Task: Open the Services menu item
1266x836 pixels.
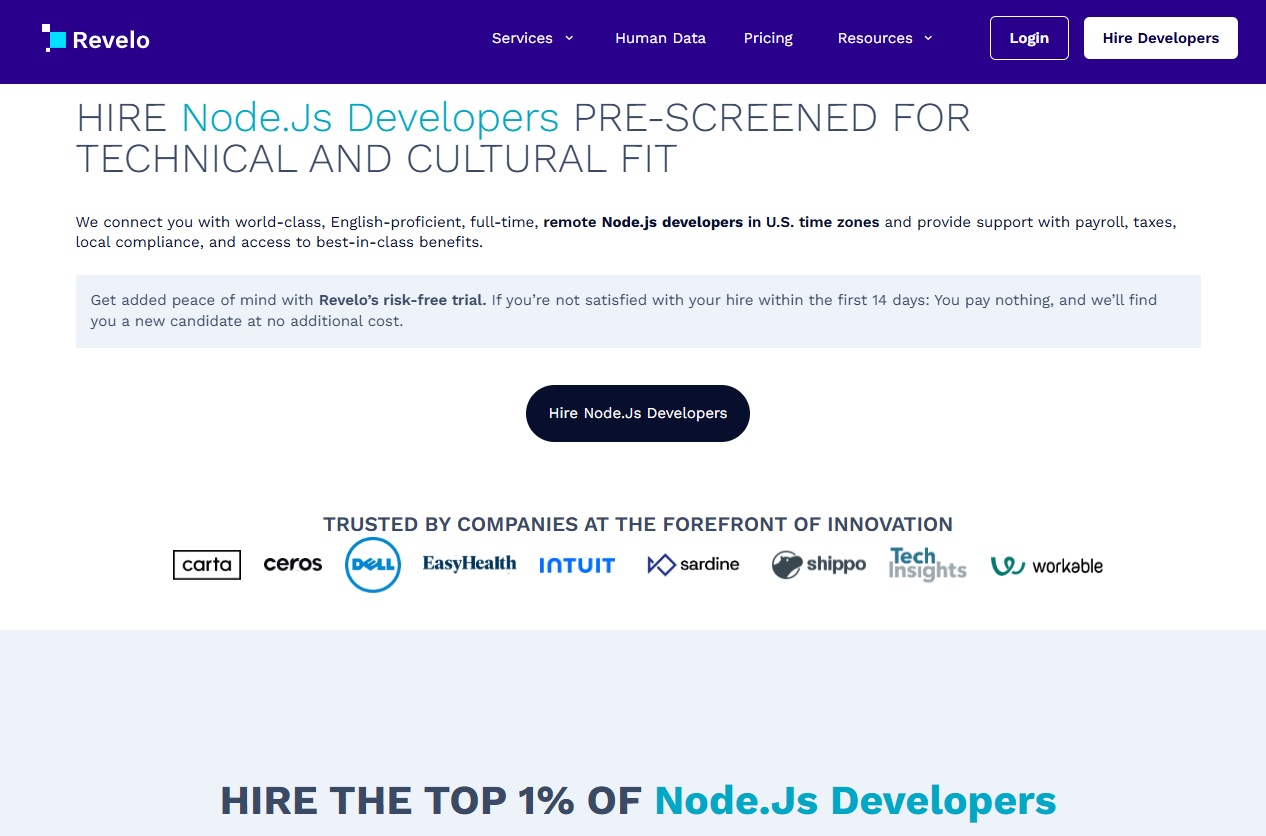Action: coord(522,38)
